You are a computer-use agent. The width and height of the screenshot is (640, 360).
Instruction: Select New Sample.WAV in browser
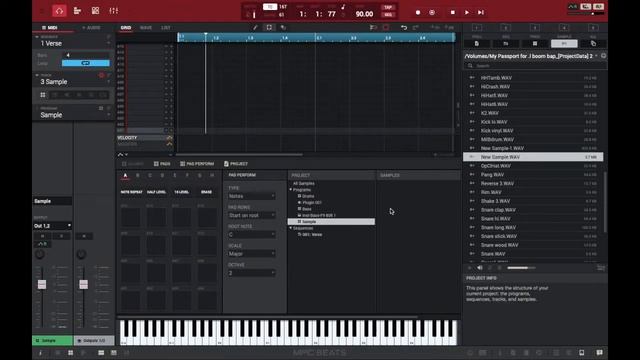[533, 157]
